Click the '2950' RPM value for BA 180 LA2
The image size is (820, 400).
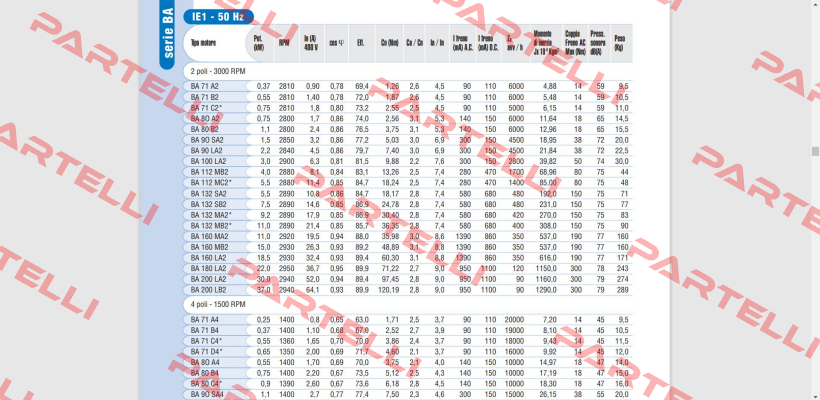286,268
